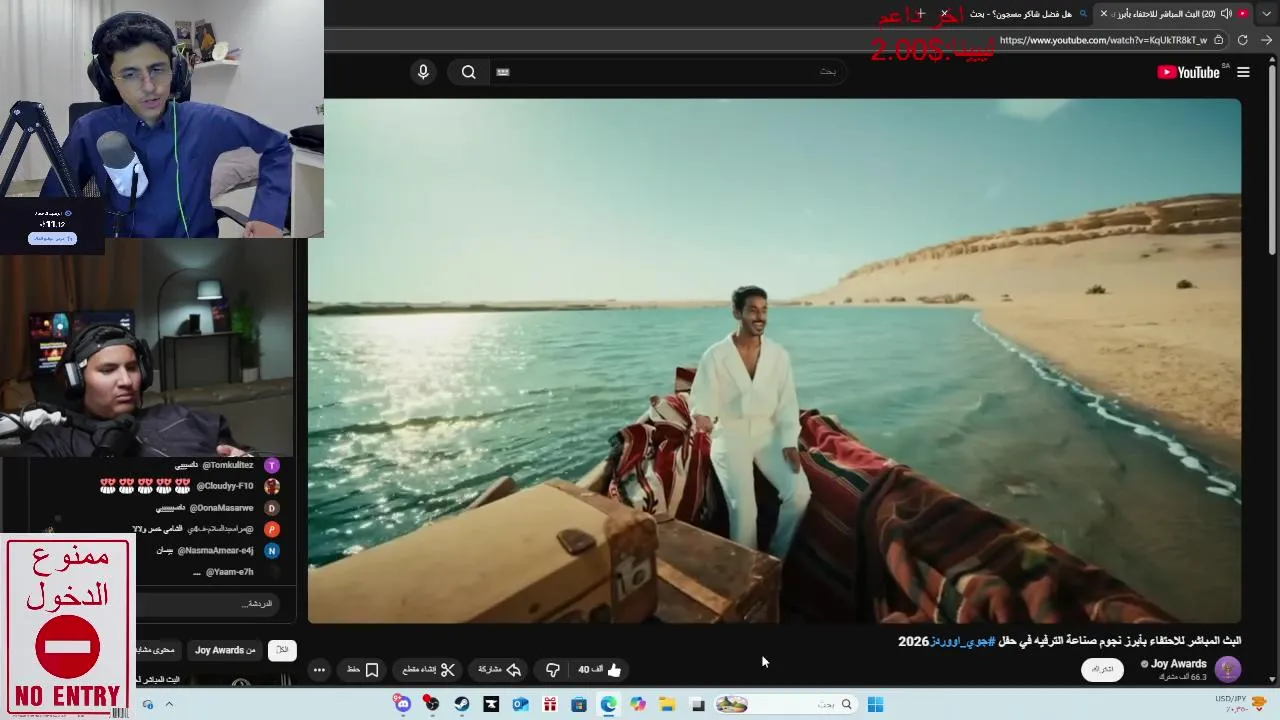
Task: Reload the page with refresh icon
Action: (x=1243, y=40)
